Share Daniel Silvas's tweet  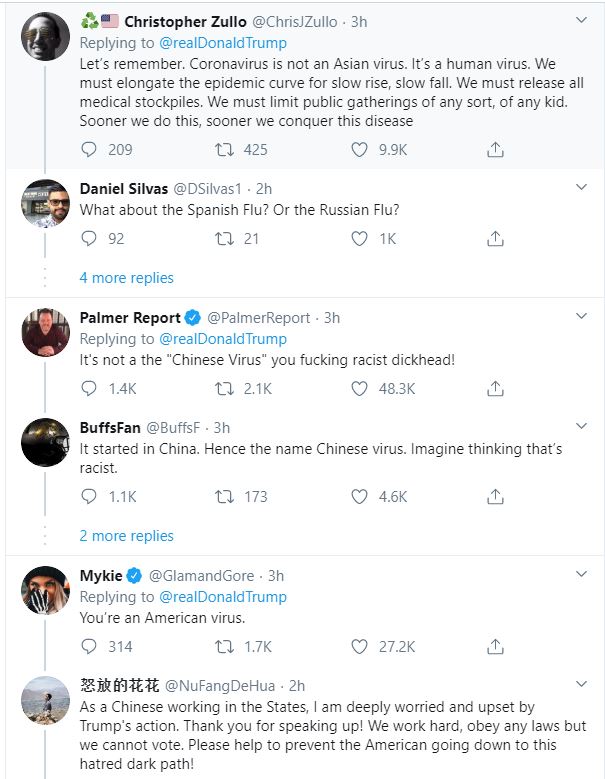click(494, 238)
